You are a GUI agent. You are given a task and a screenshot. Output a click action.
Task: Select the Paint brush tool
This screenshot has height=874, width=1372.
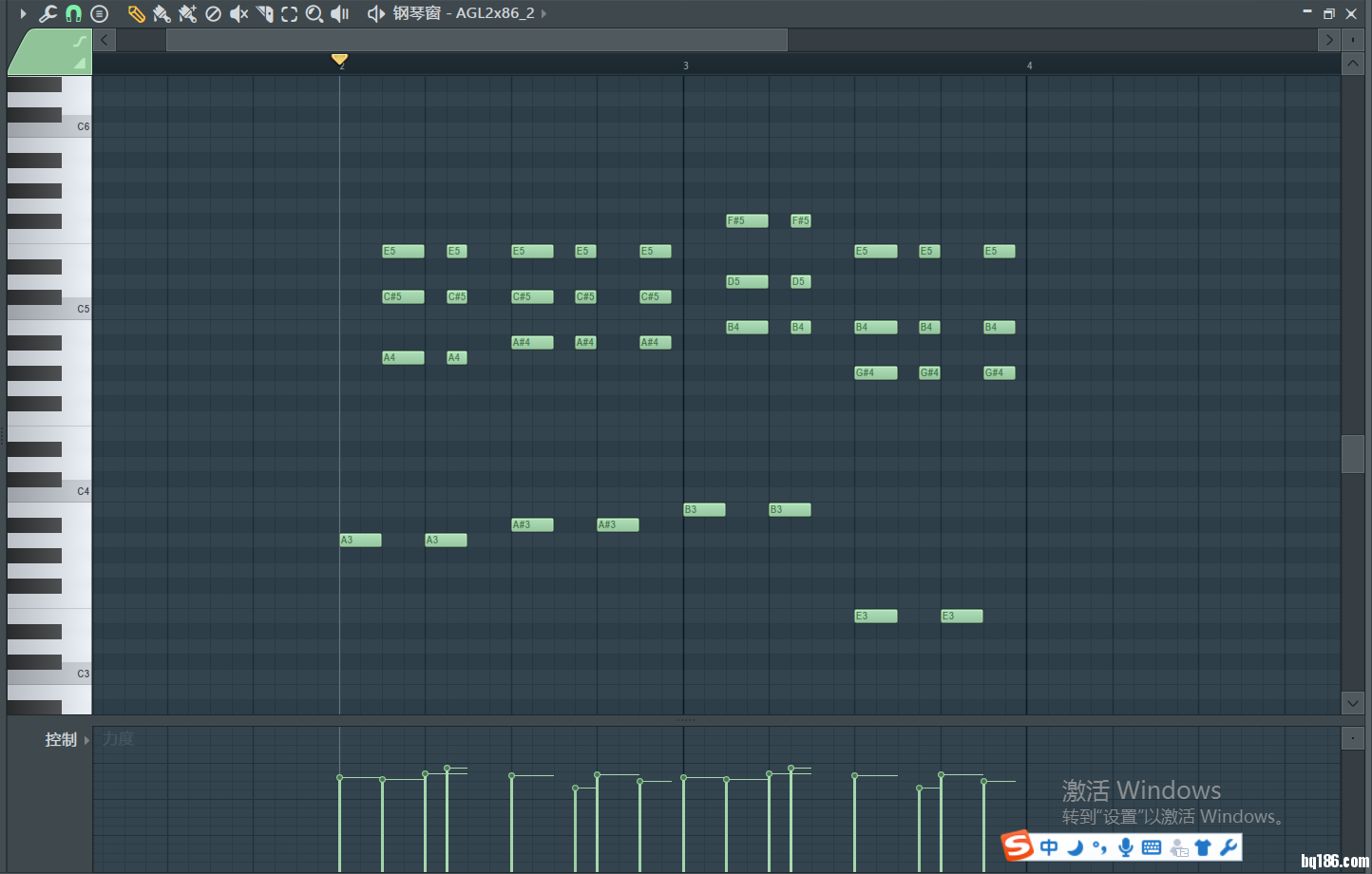click(162, 13)
